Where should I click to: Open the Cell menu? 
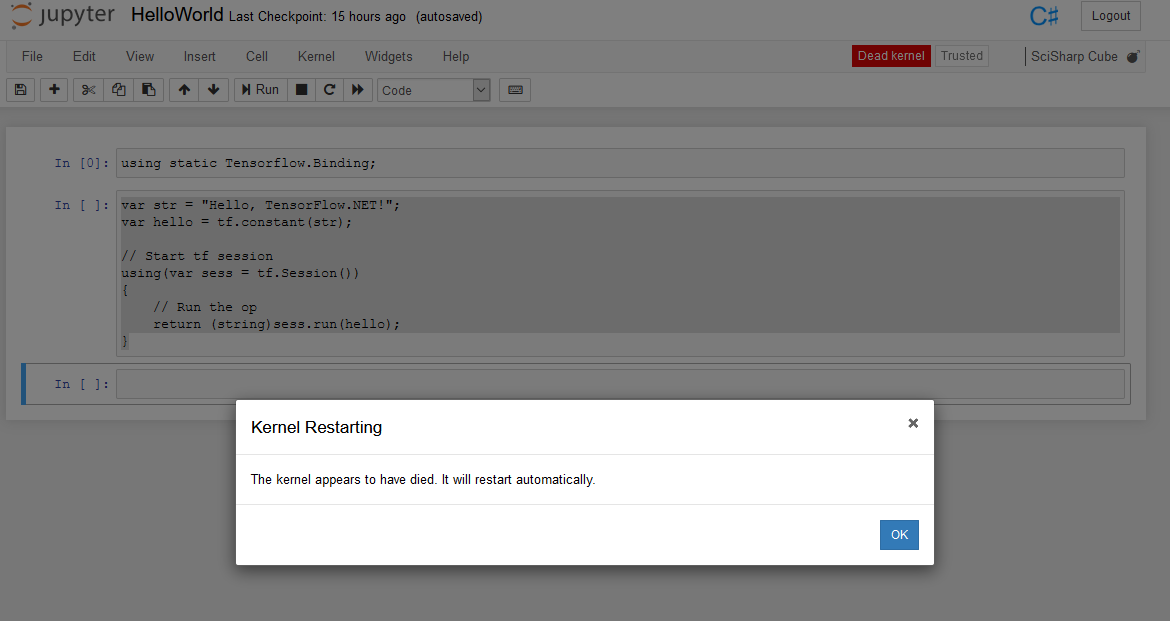tap(256, 56)
